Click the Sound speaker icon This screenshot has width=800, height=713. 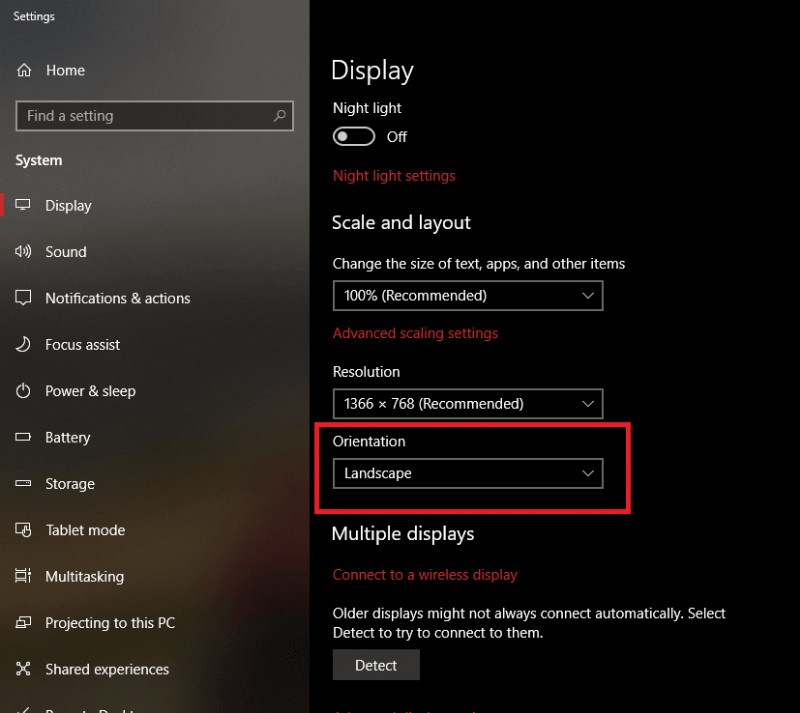[x=23, y=251]
